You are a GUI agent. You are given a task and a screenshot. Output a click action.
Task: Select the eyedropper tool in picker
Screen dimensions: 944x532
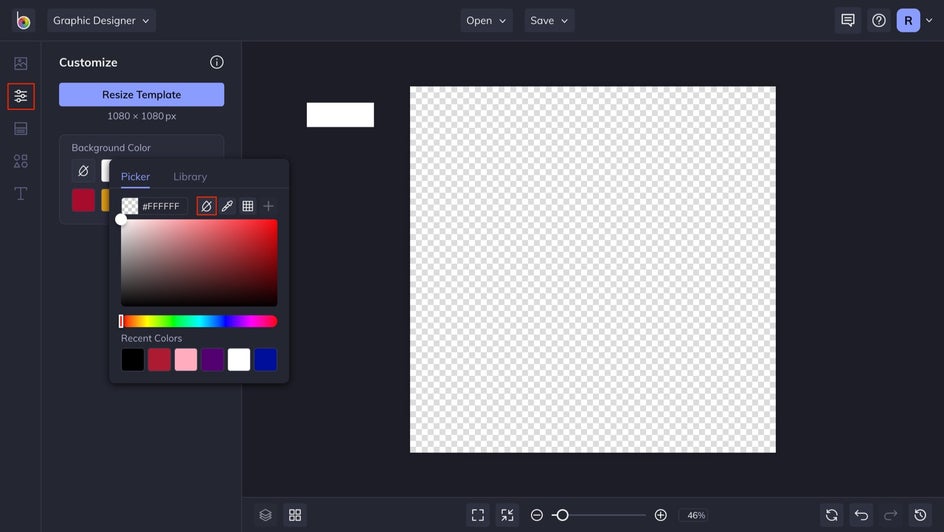pos(227,206)
